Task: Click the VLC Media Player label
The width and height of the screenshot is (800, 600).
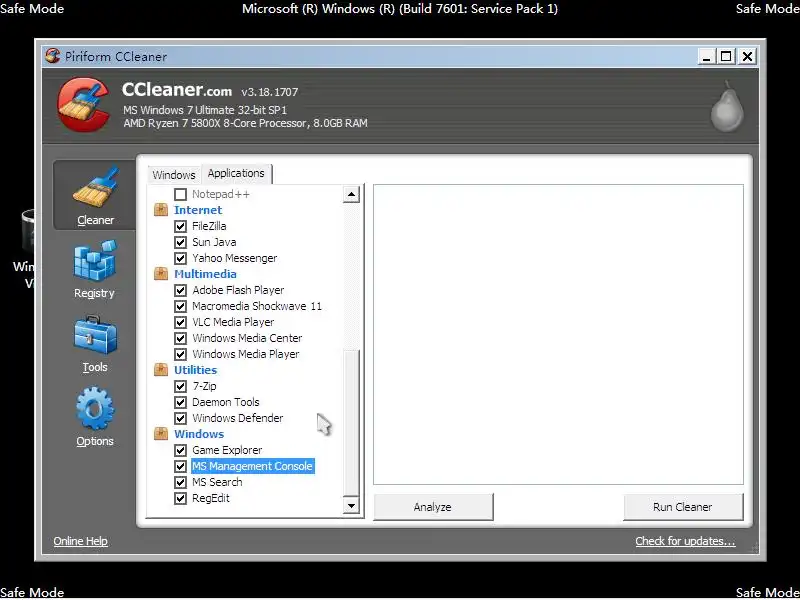Action: 233,322
